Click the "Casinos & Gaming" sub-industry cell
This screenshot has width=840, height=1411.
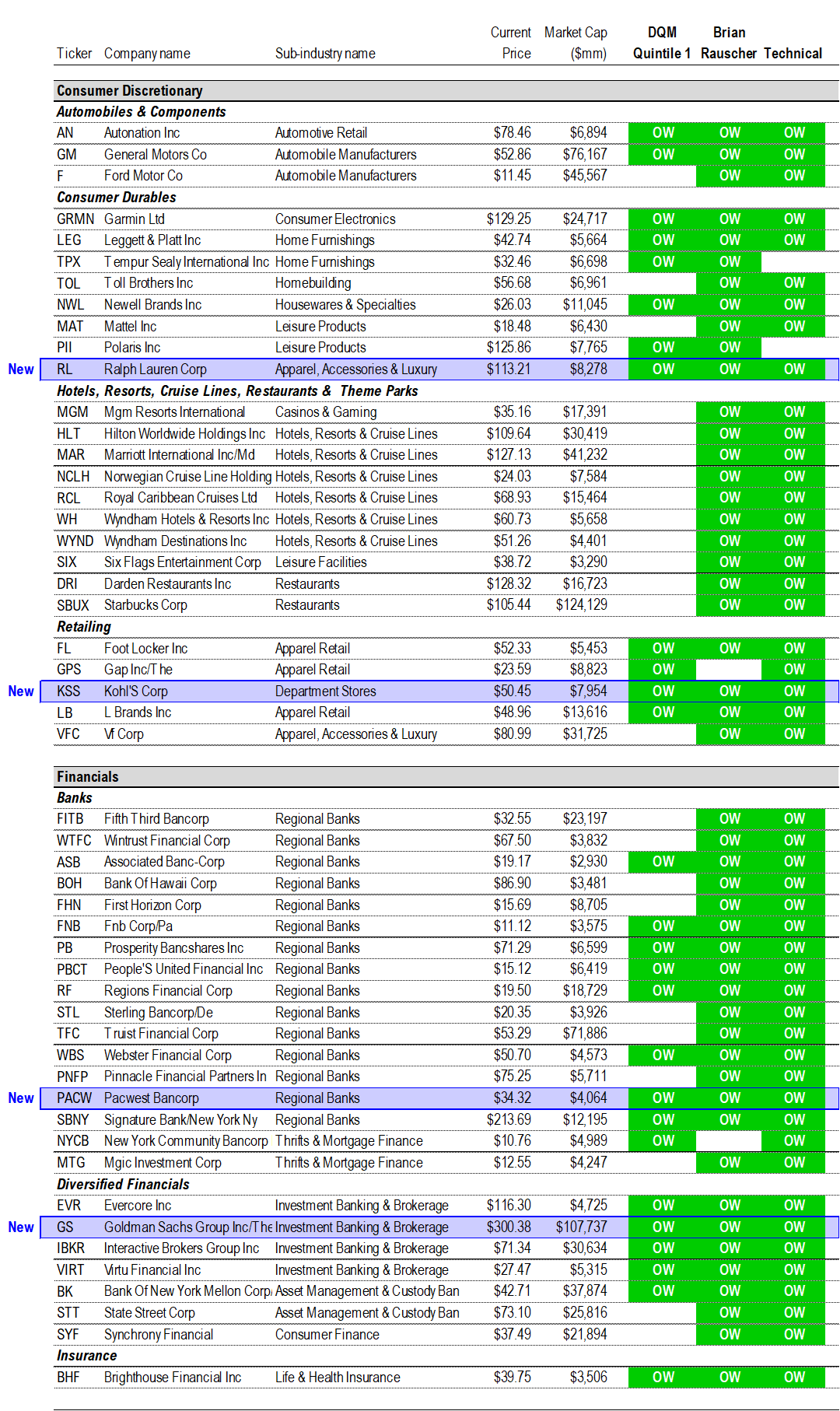click(x=326, y=412)
